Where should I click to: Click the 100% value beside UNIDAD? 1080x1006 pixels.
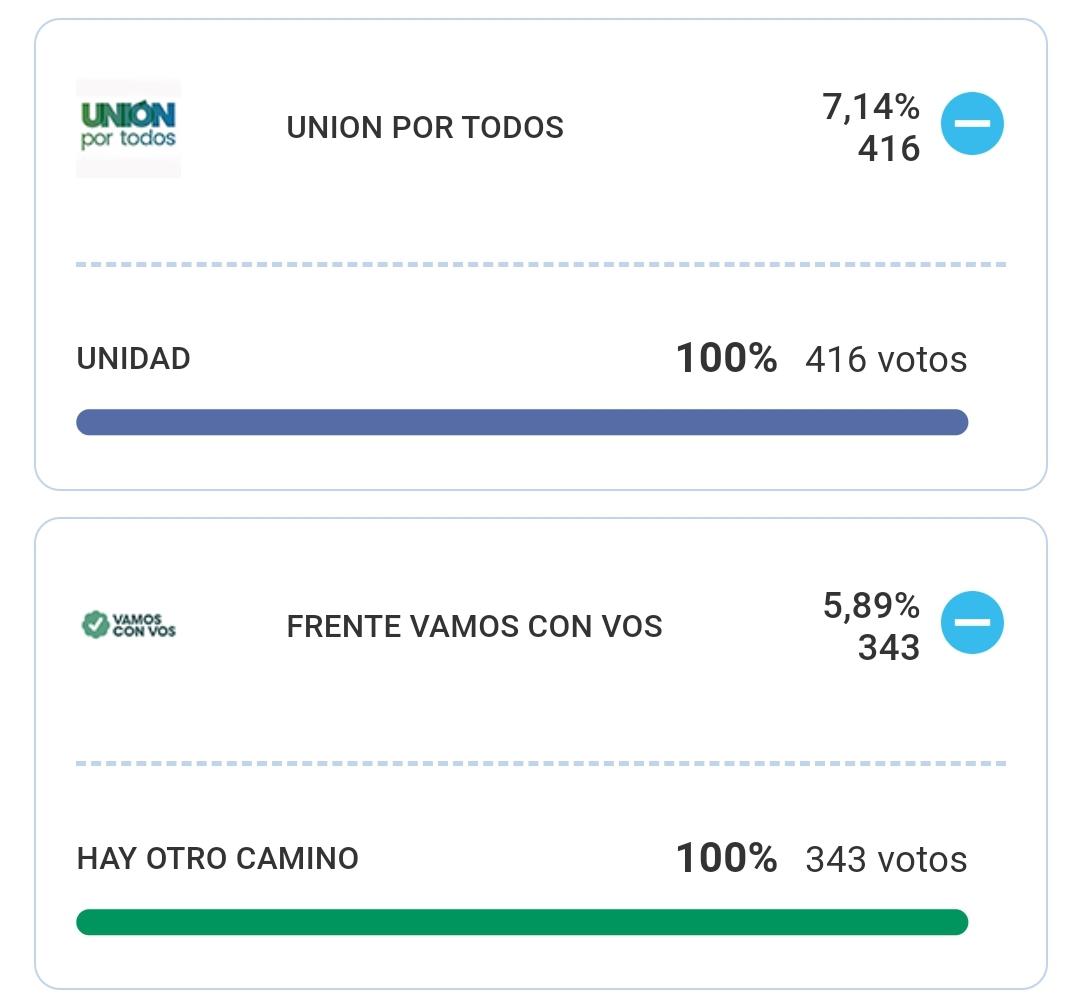tap(726, 359)
